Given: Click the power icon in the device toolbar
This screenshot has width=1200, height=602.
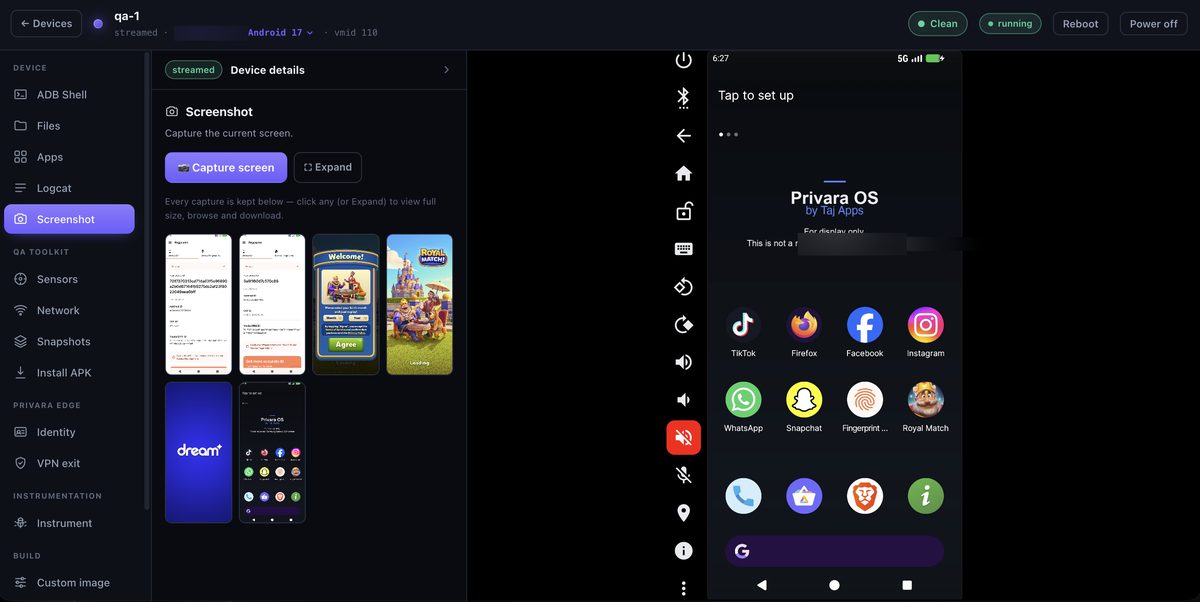Looking at the screenshot, I should pyautogui.click(x=684, y=60).
